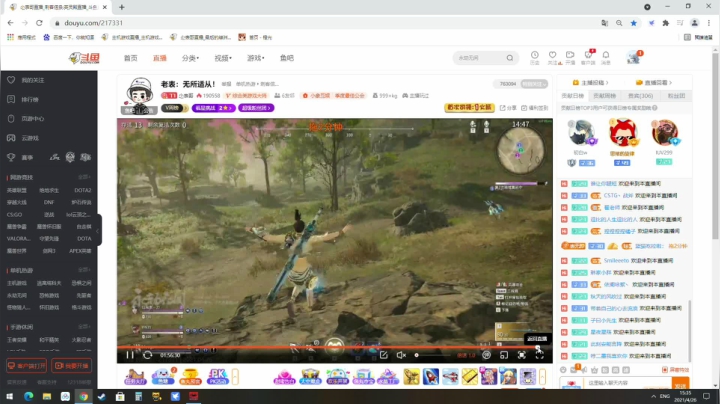Select the 直播 live nav item
This screenshot has height=404, width=720.
point(160,58)
